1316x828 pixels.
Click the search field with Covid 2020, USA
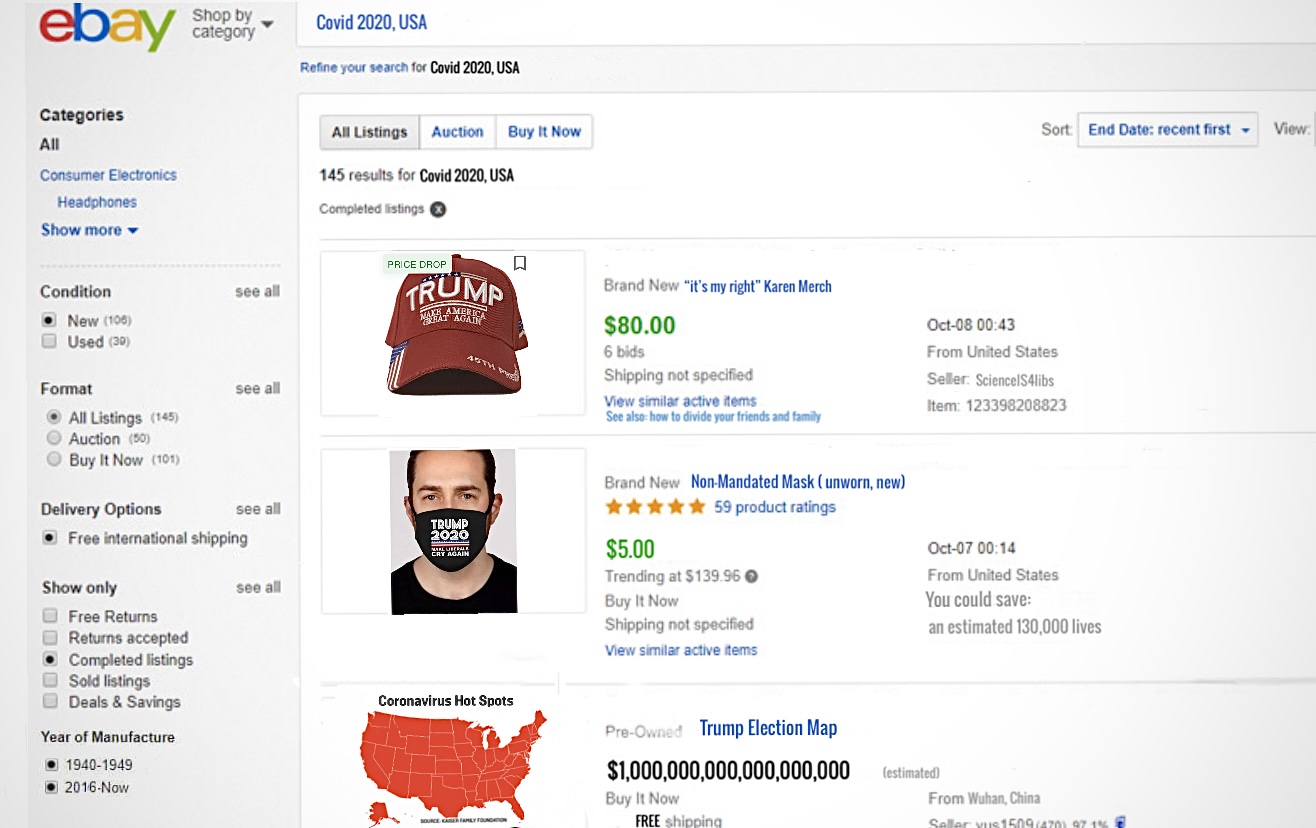700,22
